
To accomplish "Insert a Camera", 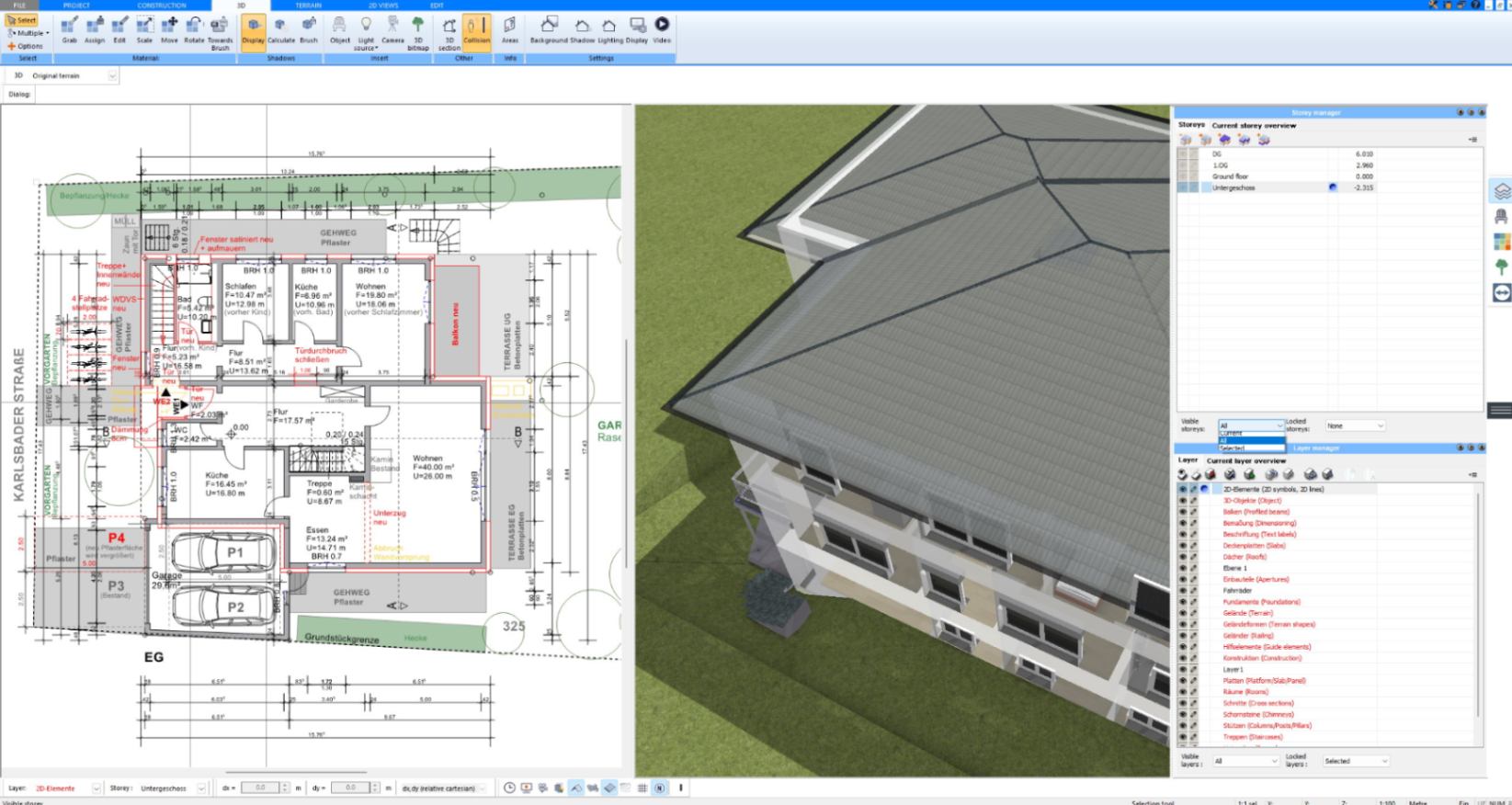I will [x=392, y=30].
